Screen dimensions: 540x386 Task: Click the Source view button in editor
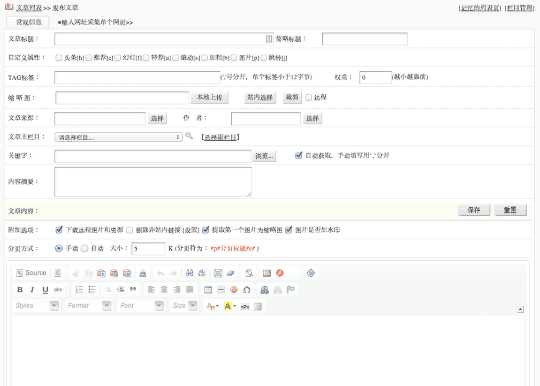(31, 273)
